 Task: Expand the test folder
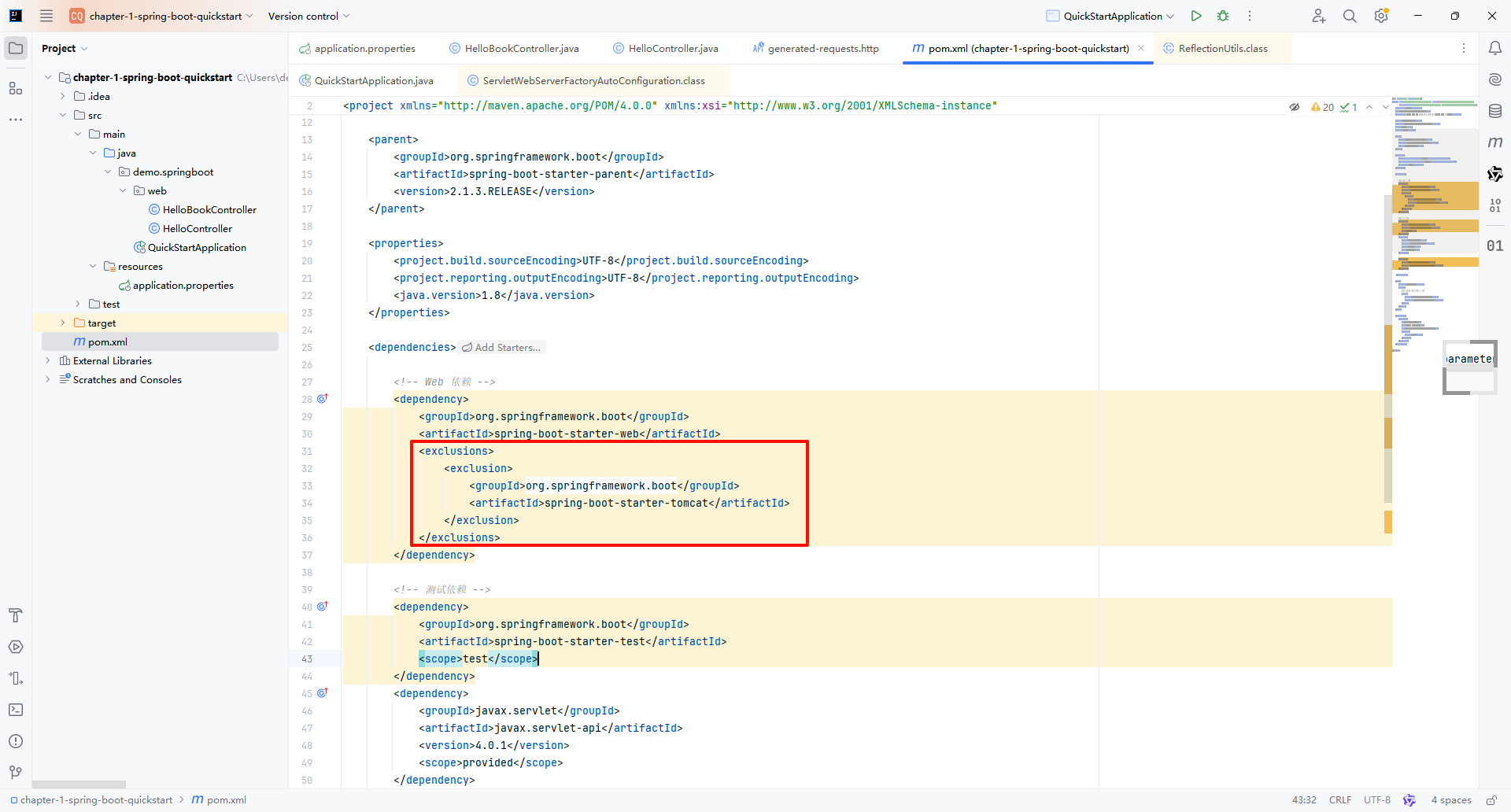pyautogui.click(x=78, y=304)
